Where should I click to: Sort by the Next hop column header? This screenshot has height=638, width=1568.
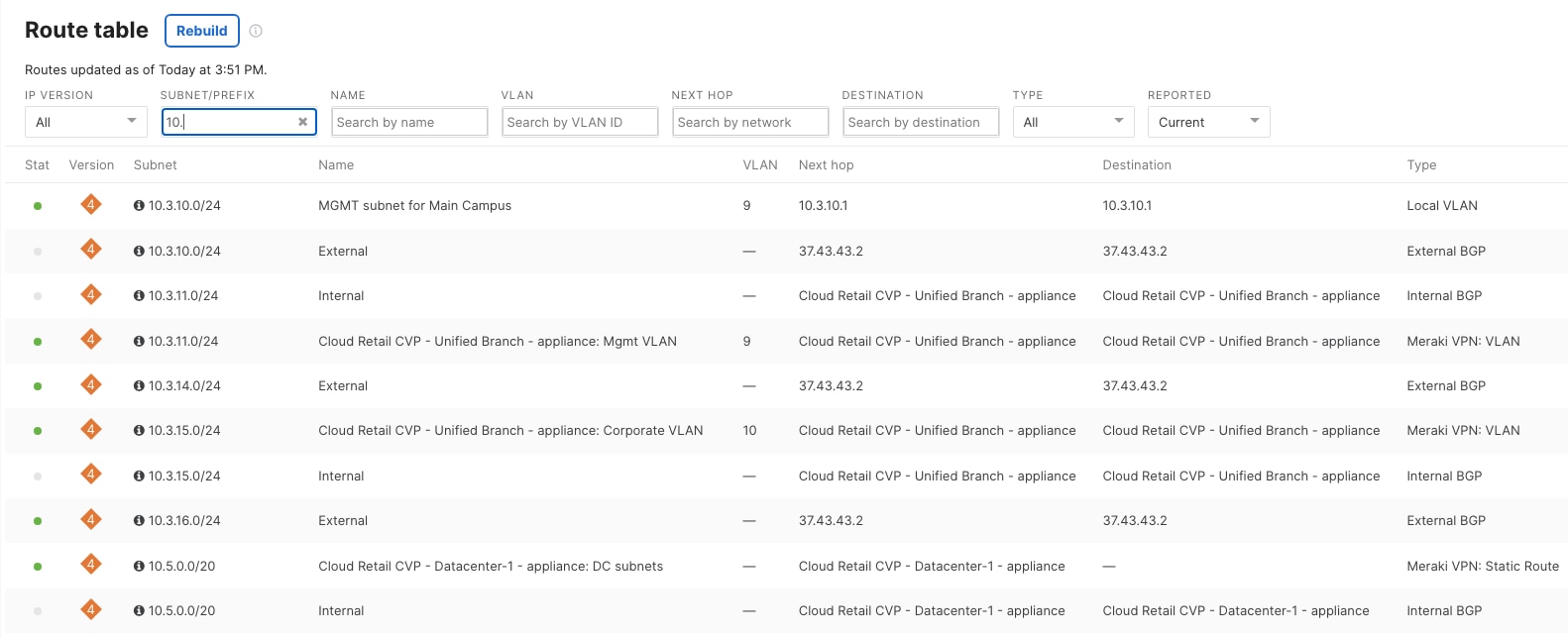pyautogui.click(x=826, y=165)
